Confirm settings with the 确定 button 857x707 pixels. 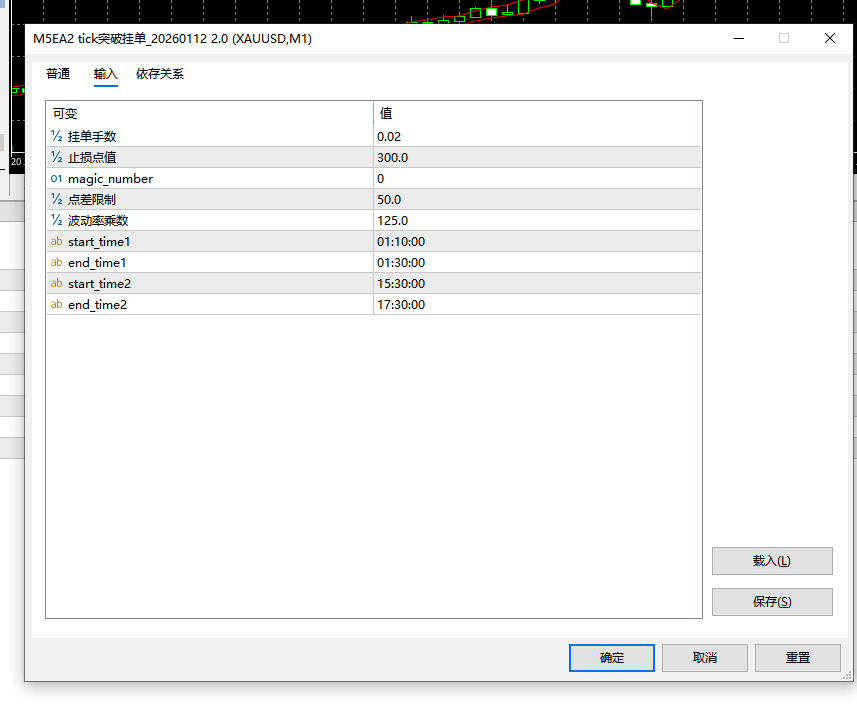coord(611,657)
